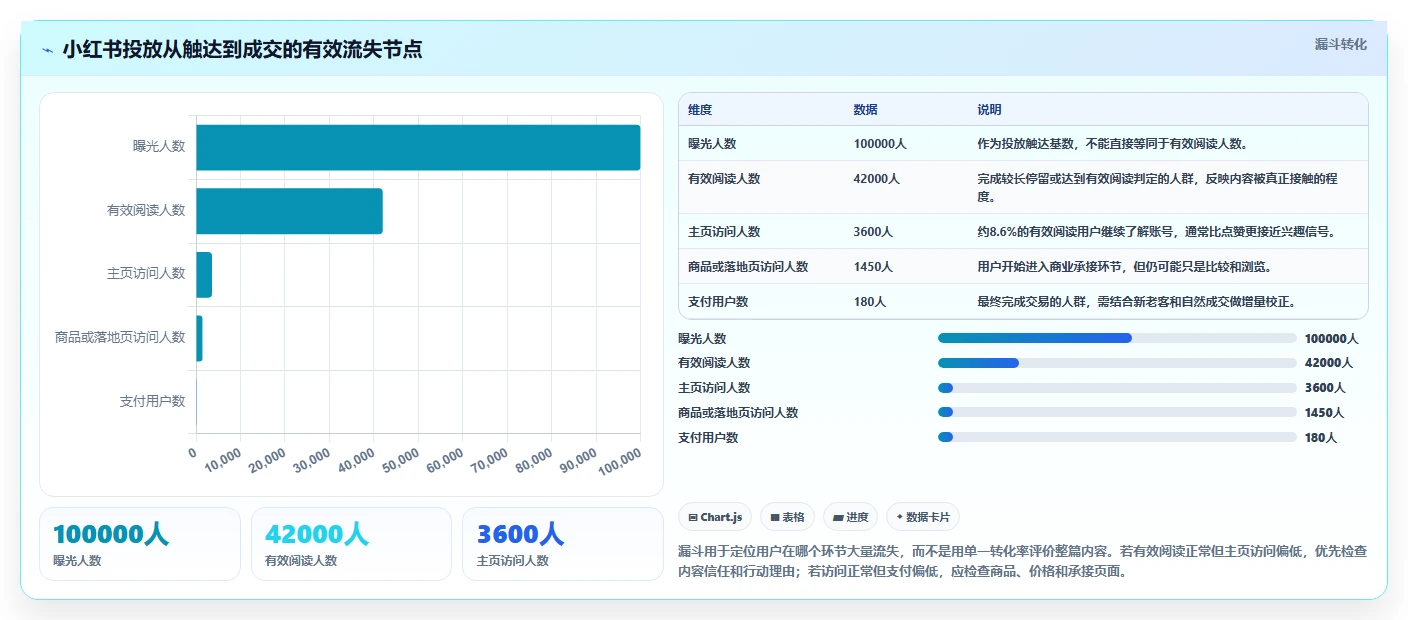Click the sparkle icon inside the 数据卡片 pill

coord(900,517)
